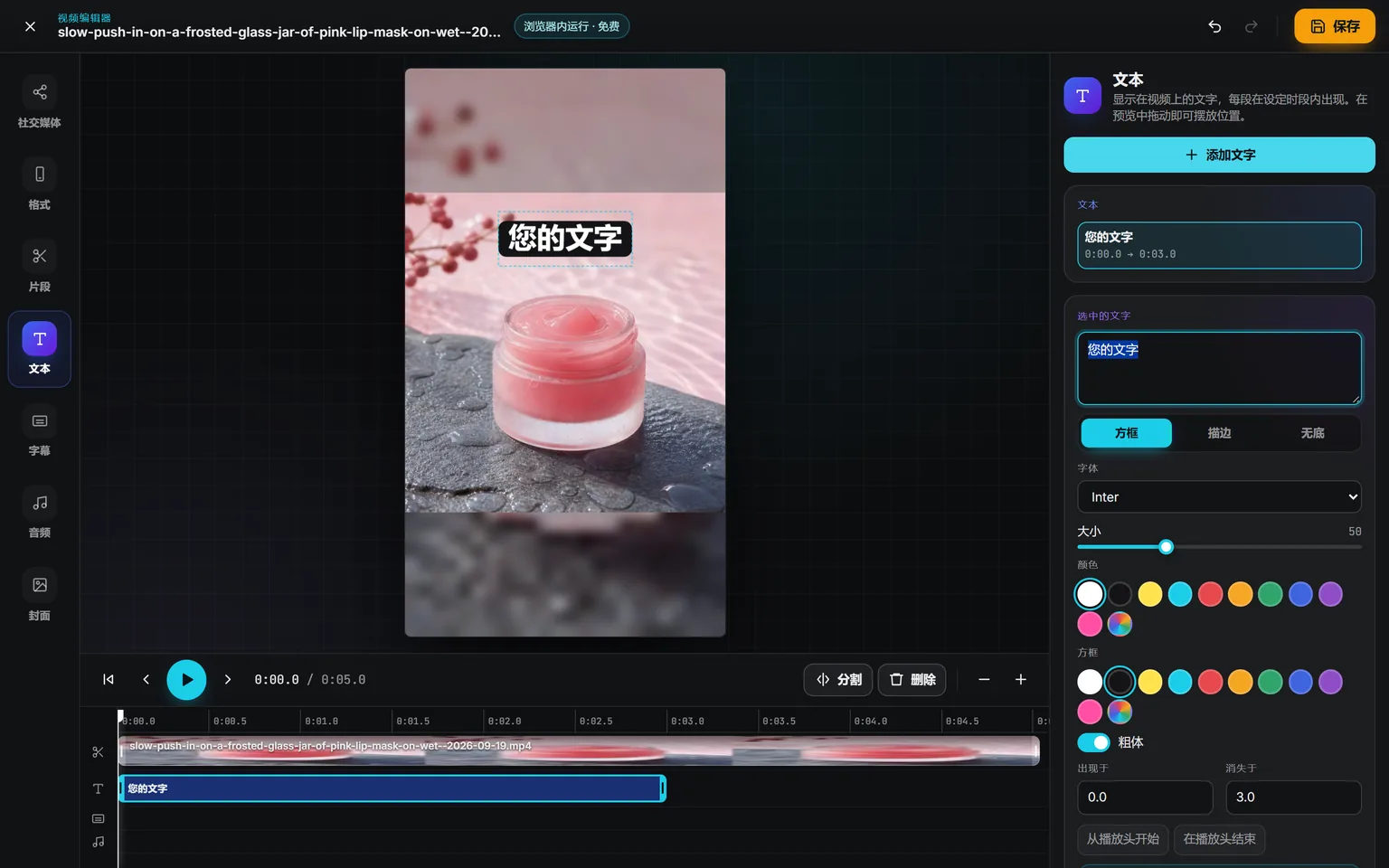Screen dimensions: 1389x868
Task: Play the video preview
Action: tap(186, 680)
